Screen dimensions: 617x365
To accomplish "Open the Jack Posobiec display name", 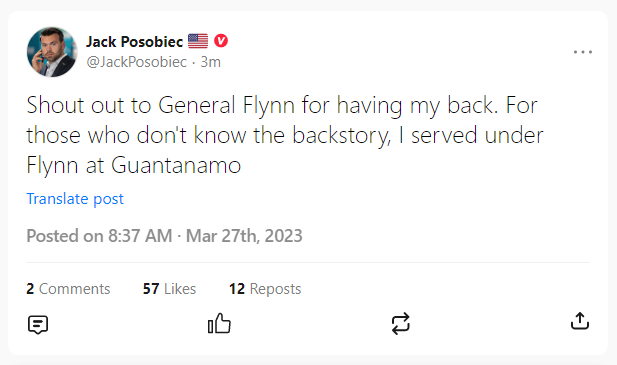I will click(135, 41).
